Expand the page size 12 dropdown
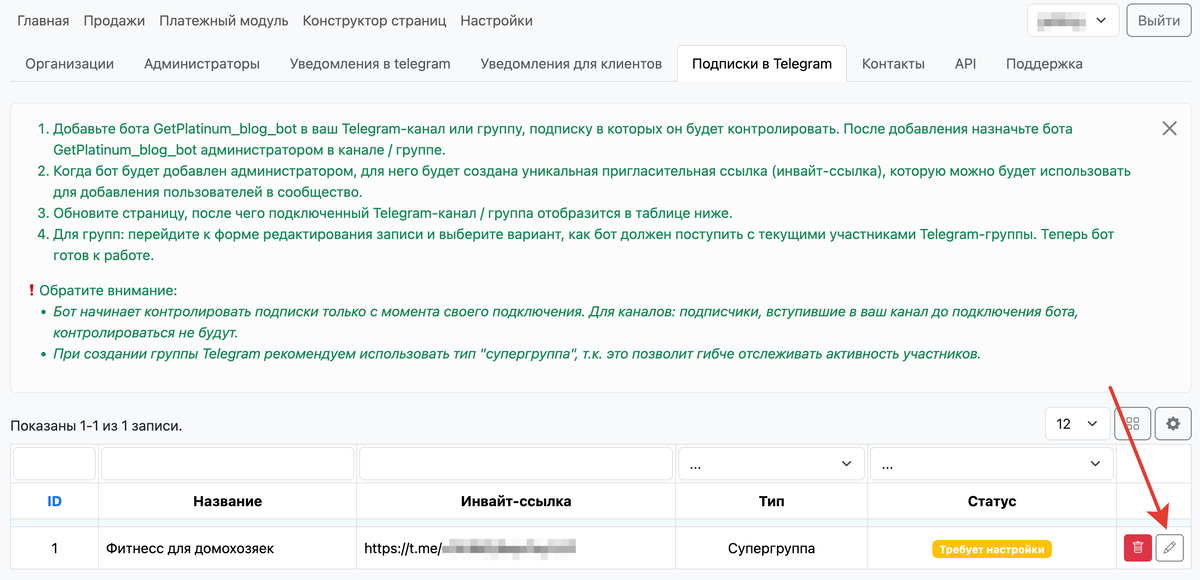 click(x=1077, y=423)
